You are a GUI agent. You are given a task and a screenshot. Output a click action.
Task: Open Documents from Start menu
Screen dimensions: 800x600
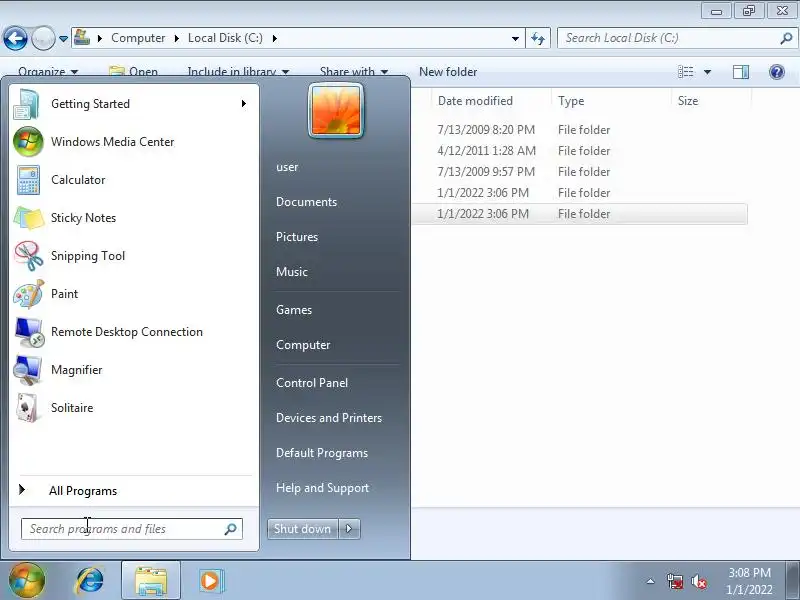point(306,202)
